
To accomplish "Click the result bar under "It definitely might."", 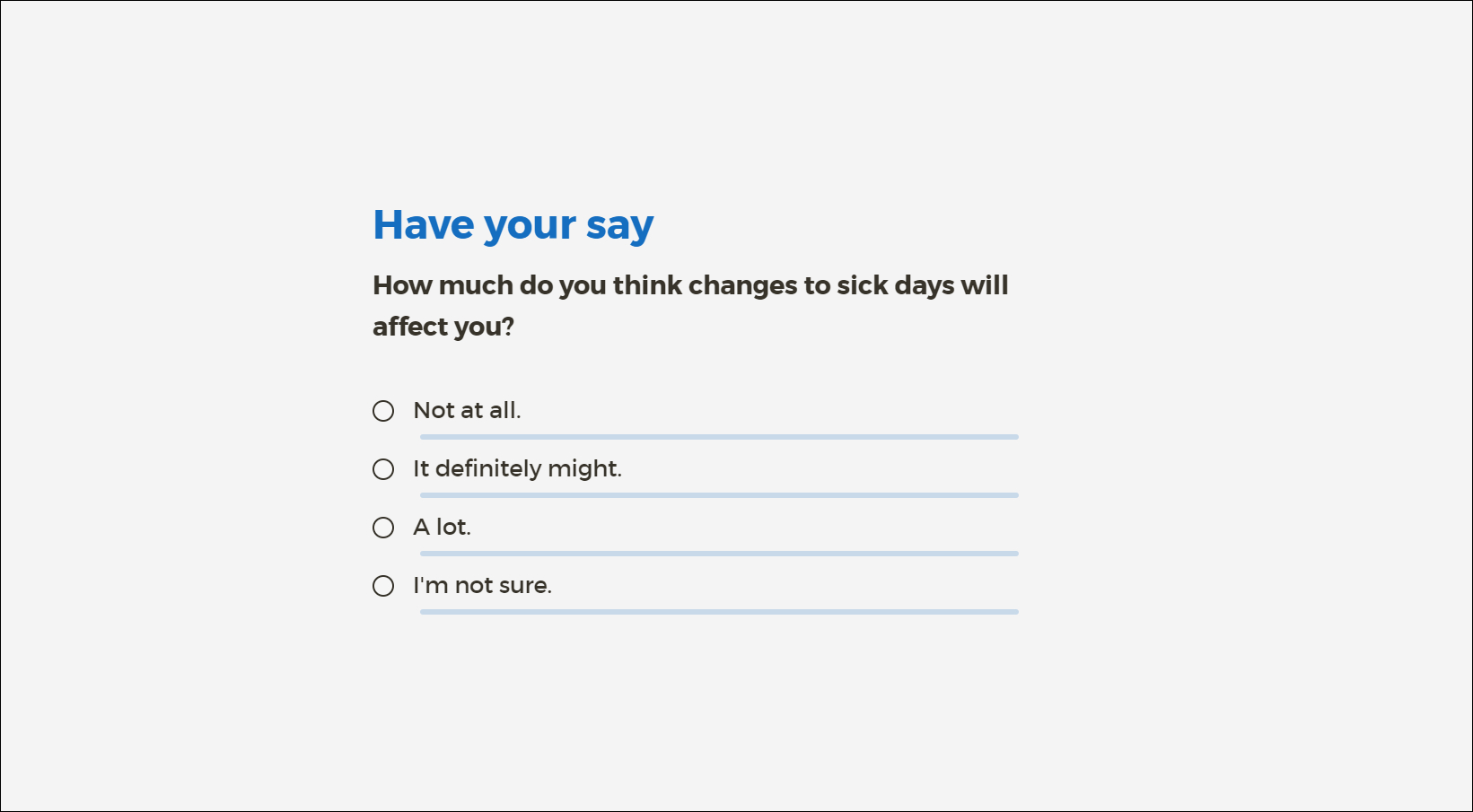I will (718, 495).
